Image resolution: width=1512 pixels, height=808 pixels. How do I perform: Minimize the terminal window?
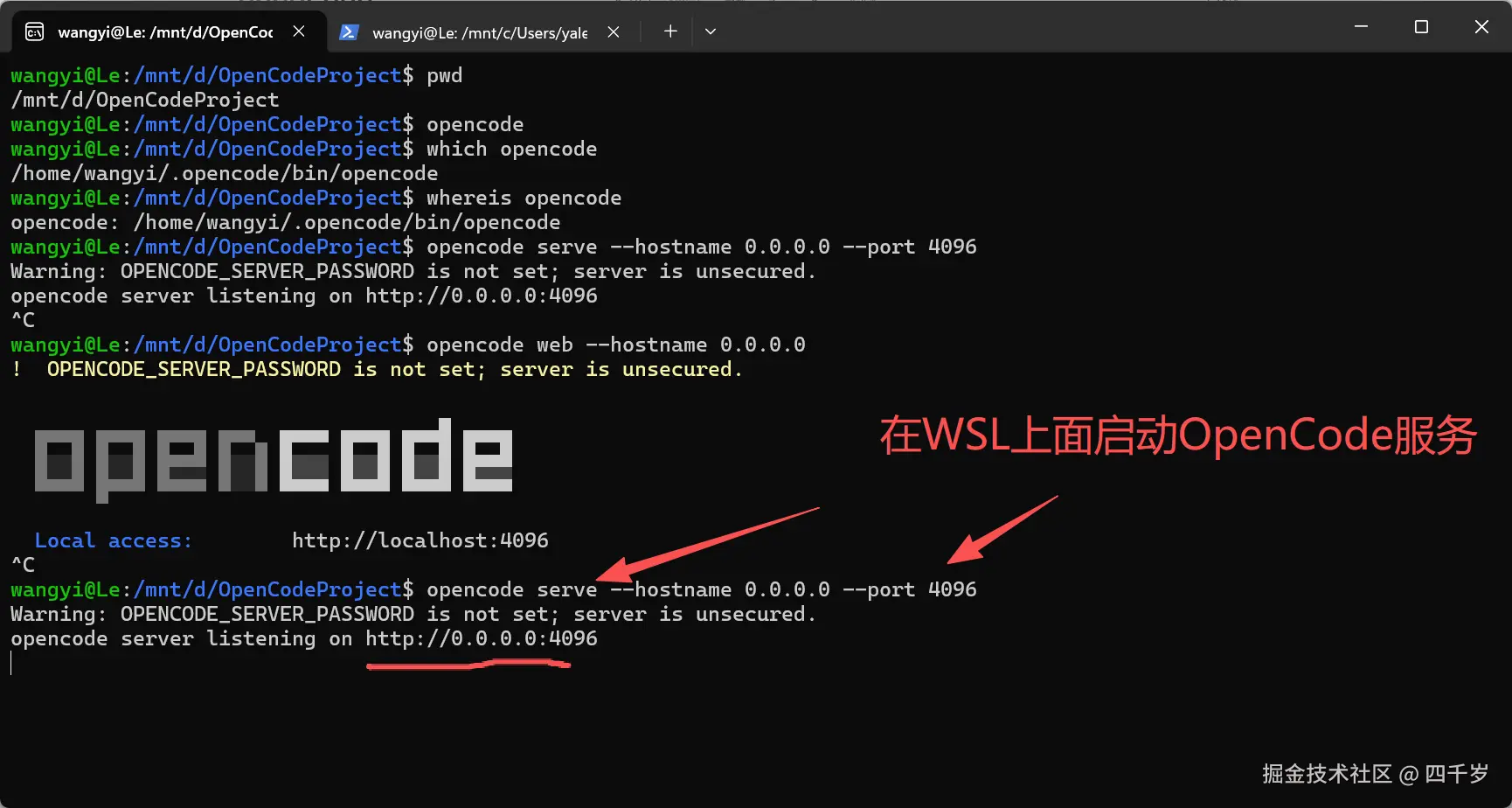pos(1361,26)
